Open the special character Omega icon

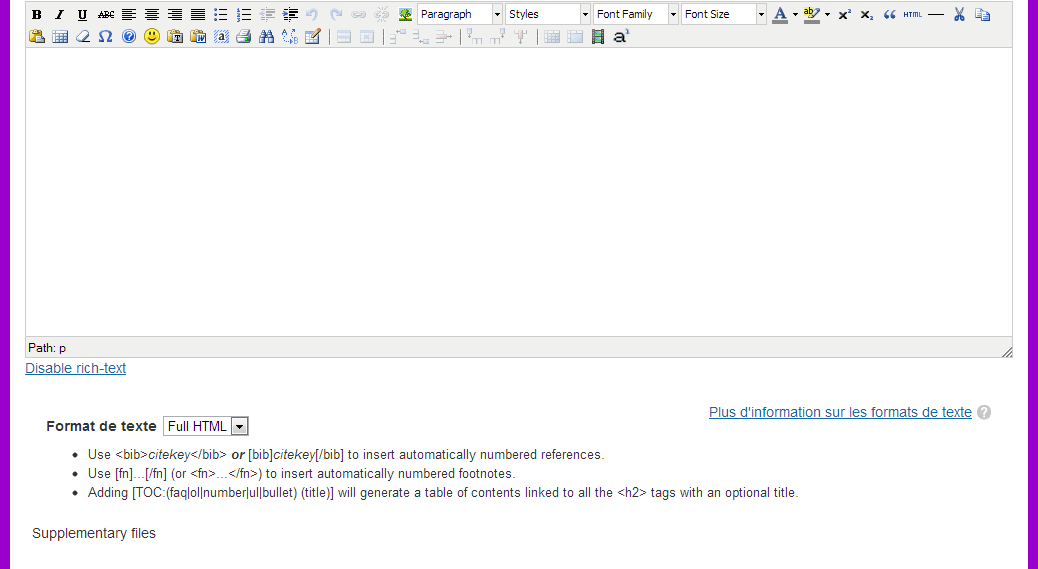[105, 37]
